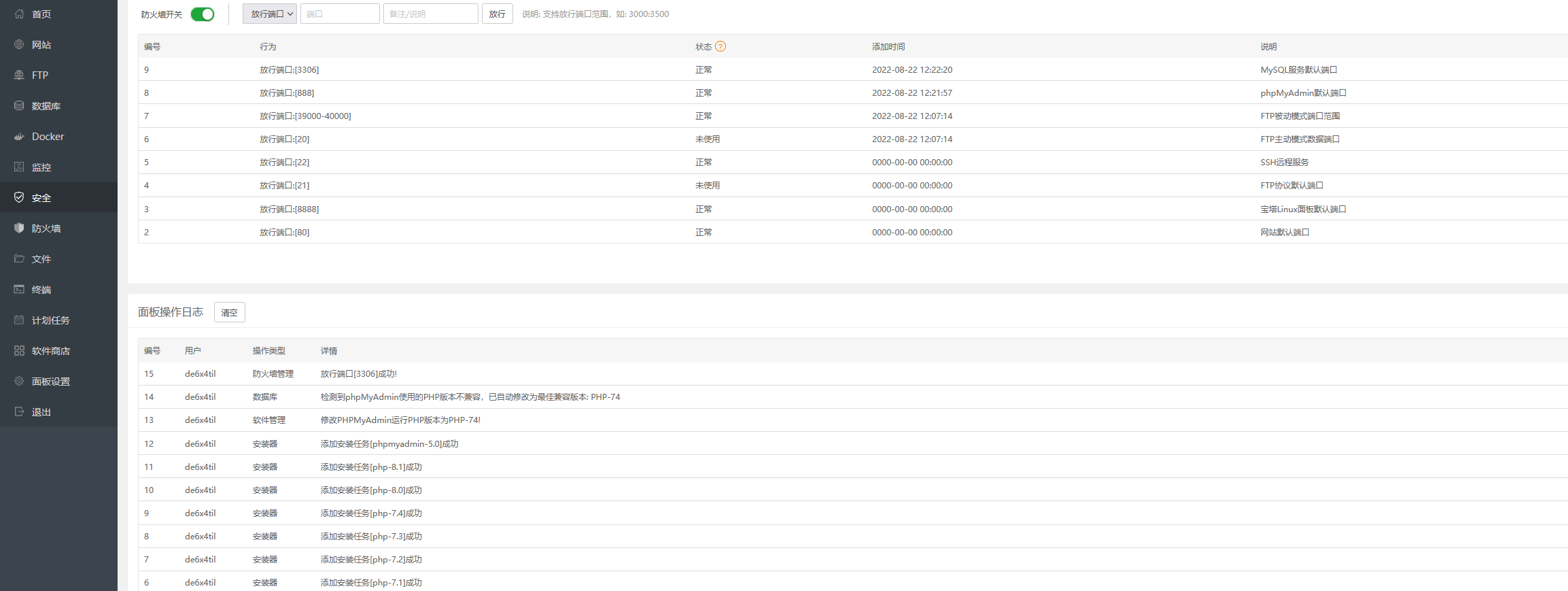Screen dimensions: 1568x591
Task: Click the logout icon beside 退出
Action: pyautogui.click(x=19, y=411)
